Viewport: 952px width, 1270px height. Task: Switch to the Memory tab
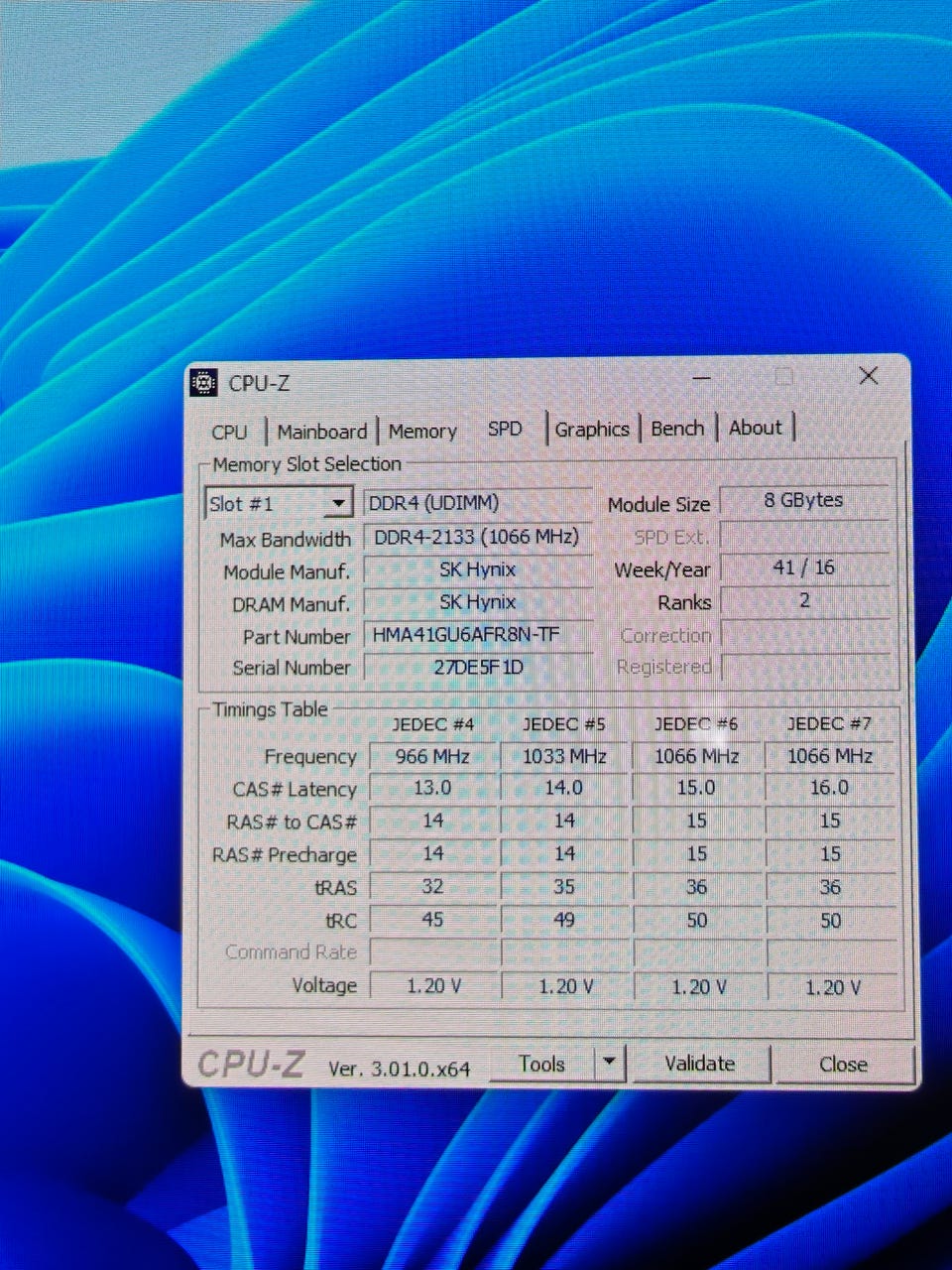click(422, 432)
